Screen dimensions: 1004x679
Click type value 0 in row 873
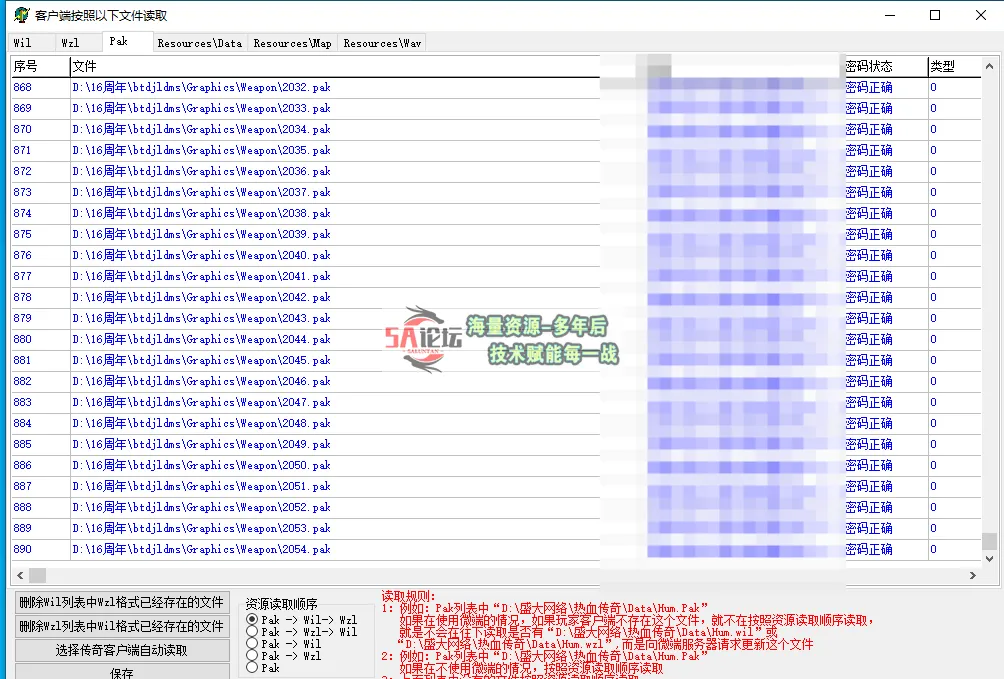tap(934, 192)
